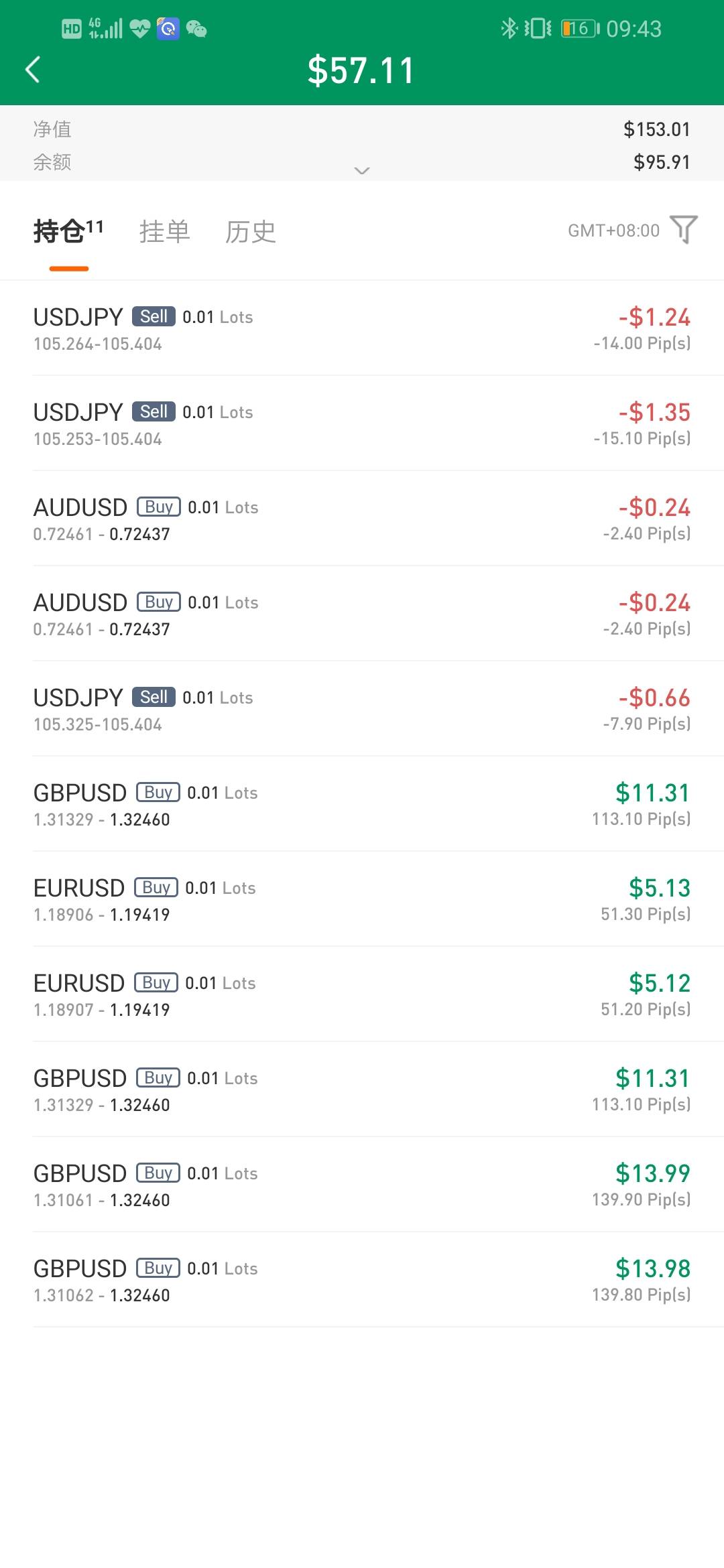Open the EURUSD position earning $5.13

pos(362,899)
